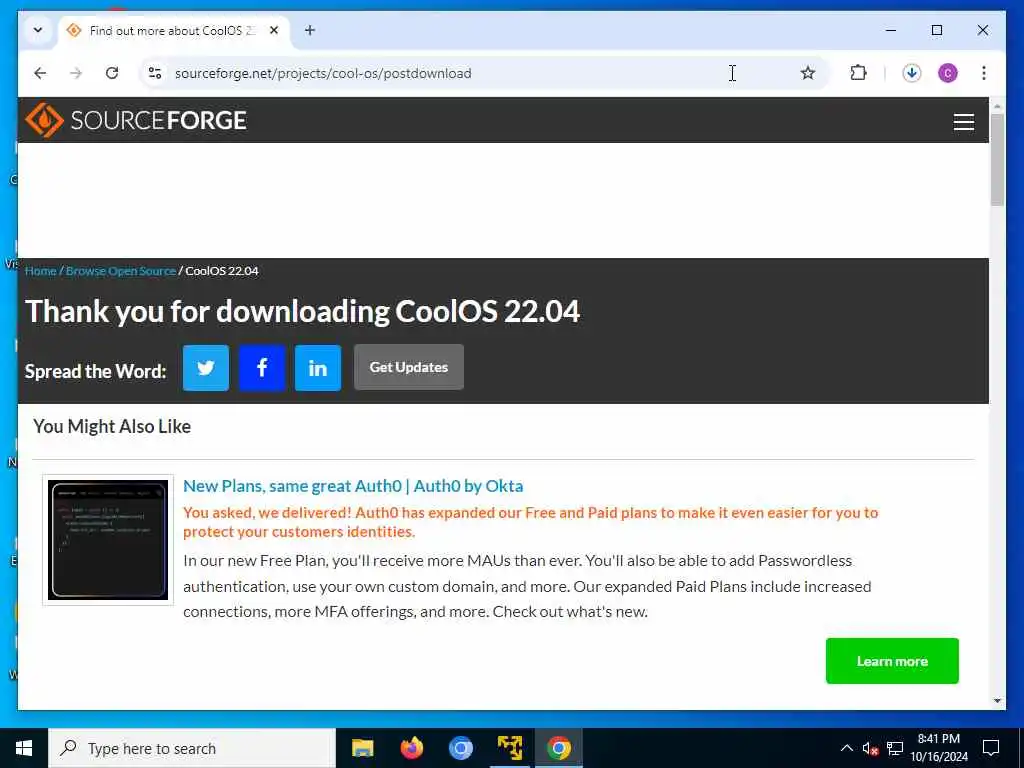Share on LinkedIn
1024x768 pixels.
coord(318,368)
